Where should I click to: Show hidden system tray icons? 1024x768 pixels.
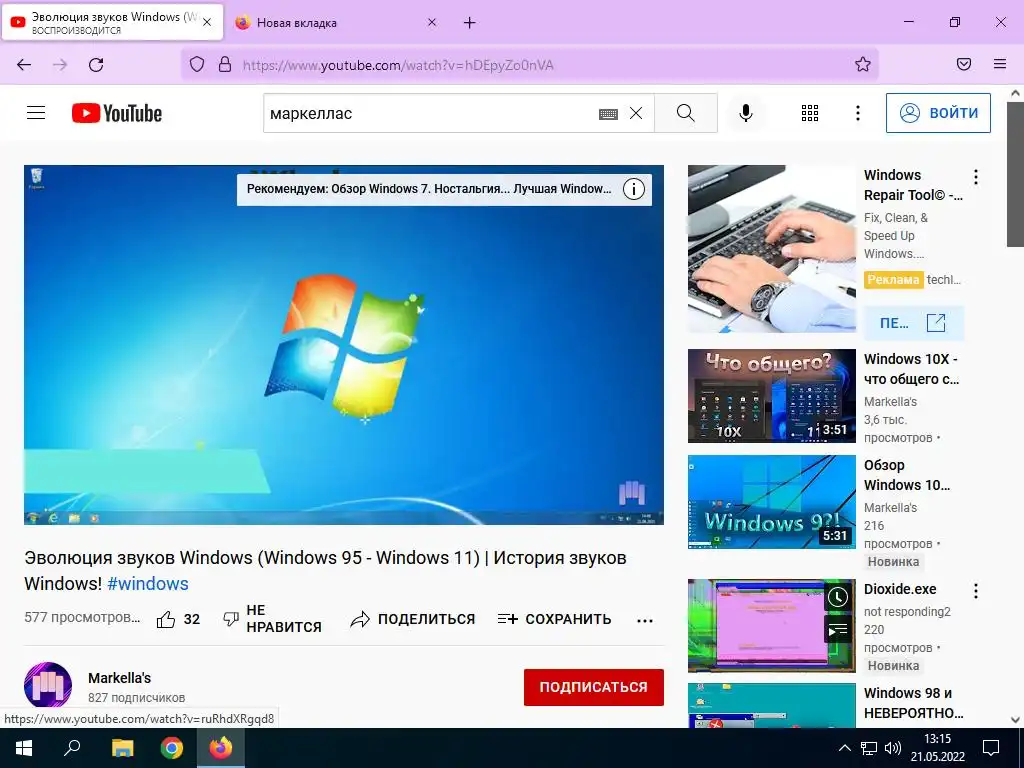click(844, 748)
